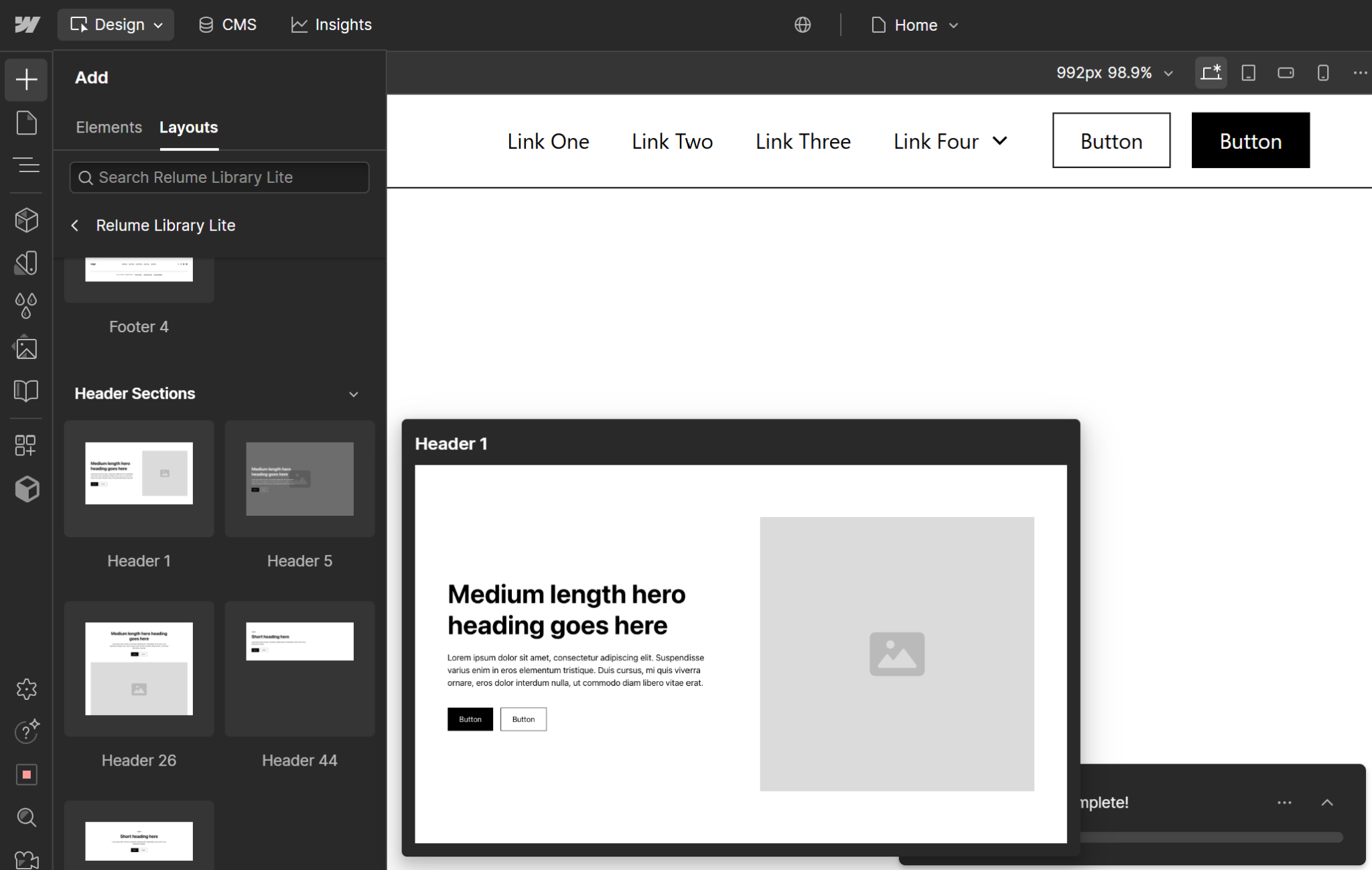Select the Header 26 layout thumbnail
The image size is (1372, 870).
click(x=139, y=668)
